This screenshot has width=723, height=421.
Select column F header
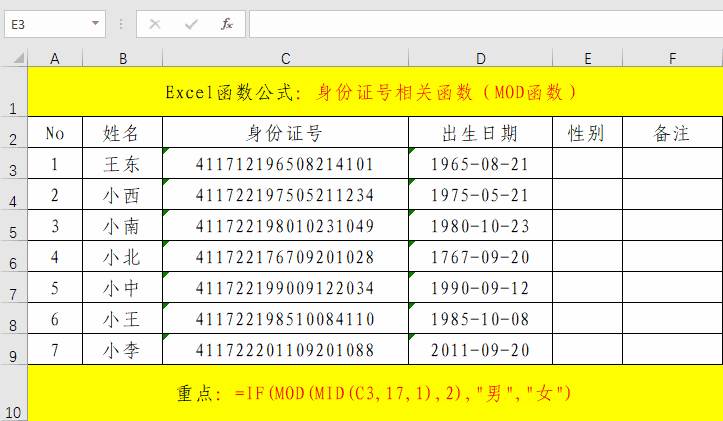[673, 59]
